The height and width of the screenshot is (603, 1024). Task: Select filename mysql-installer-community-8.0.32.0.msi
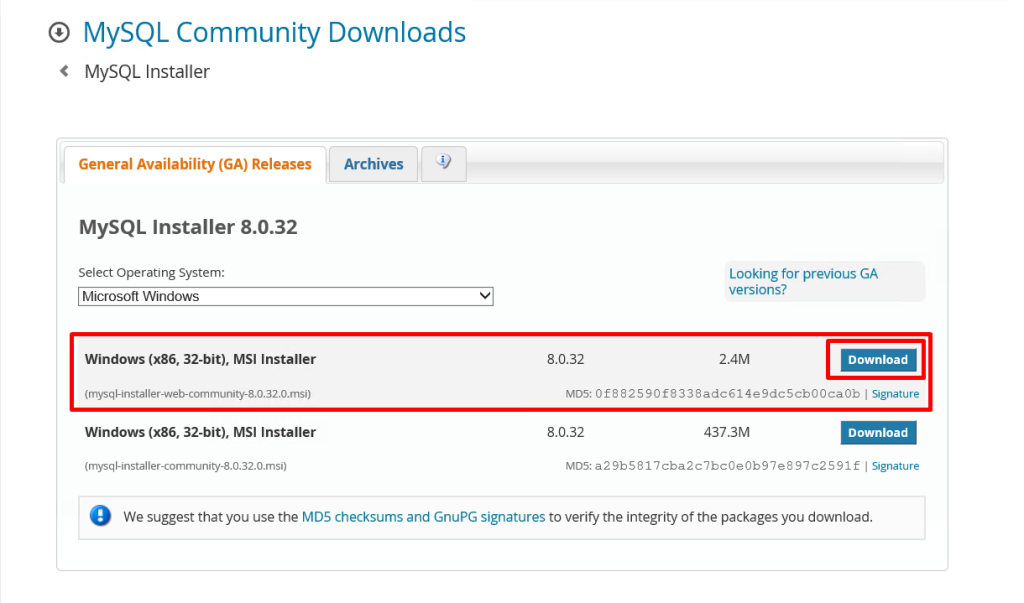tap(185, 466)
